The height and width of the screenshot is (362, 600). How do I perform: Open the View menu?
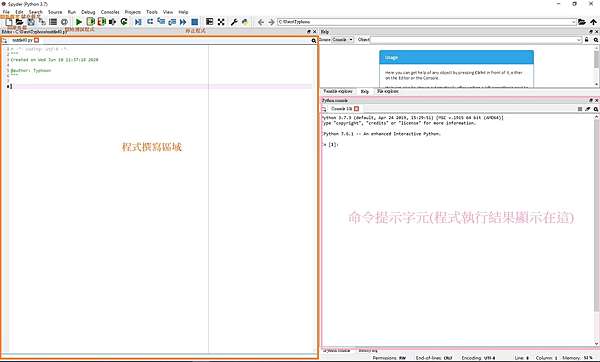click(x=168, y=12)
